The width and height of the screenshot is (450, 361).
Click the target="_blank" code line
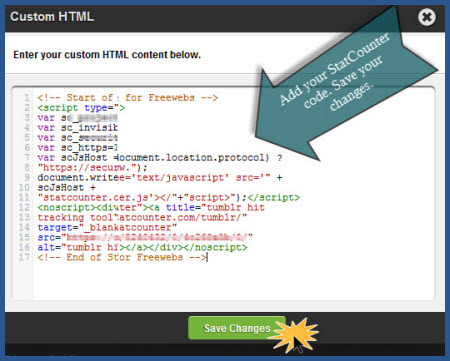click(x=107, y=228)
